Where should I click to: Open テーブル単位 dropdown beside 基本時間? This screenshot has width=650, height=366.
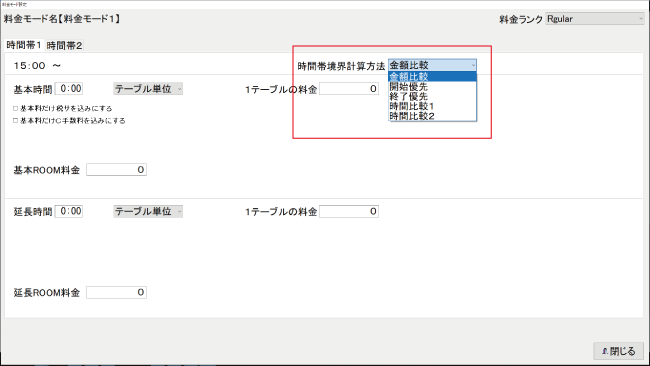pos(148,89)
